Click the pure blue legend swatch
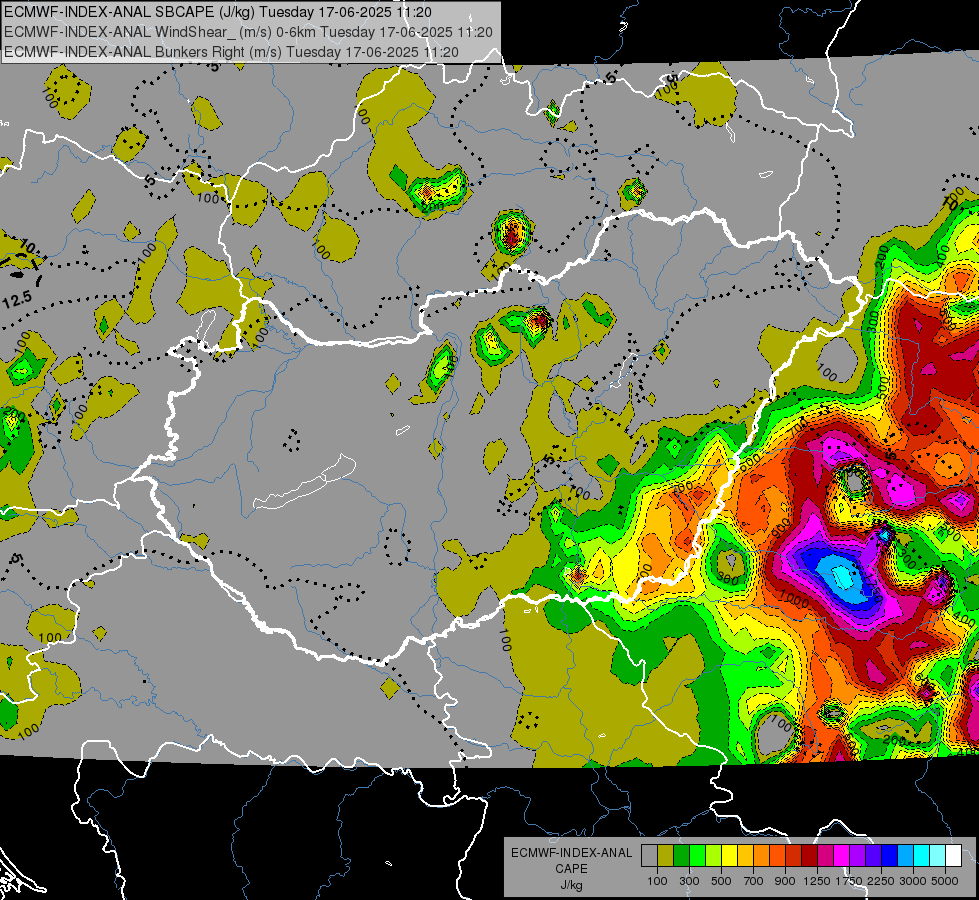This screenshot has height=900, width=979. [889, 855]
